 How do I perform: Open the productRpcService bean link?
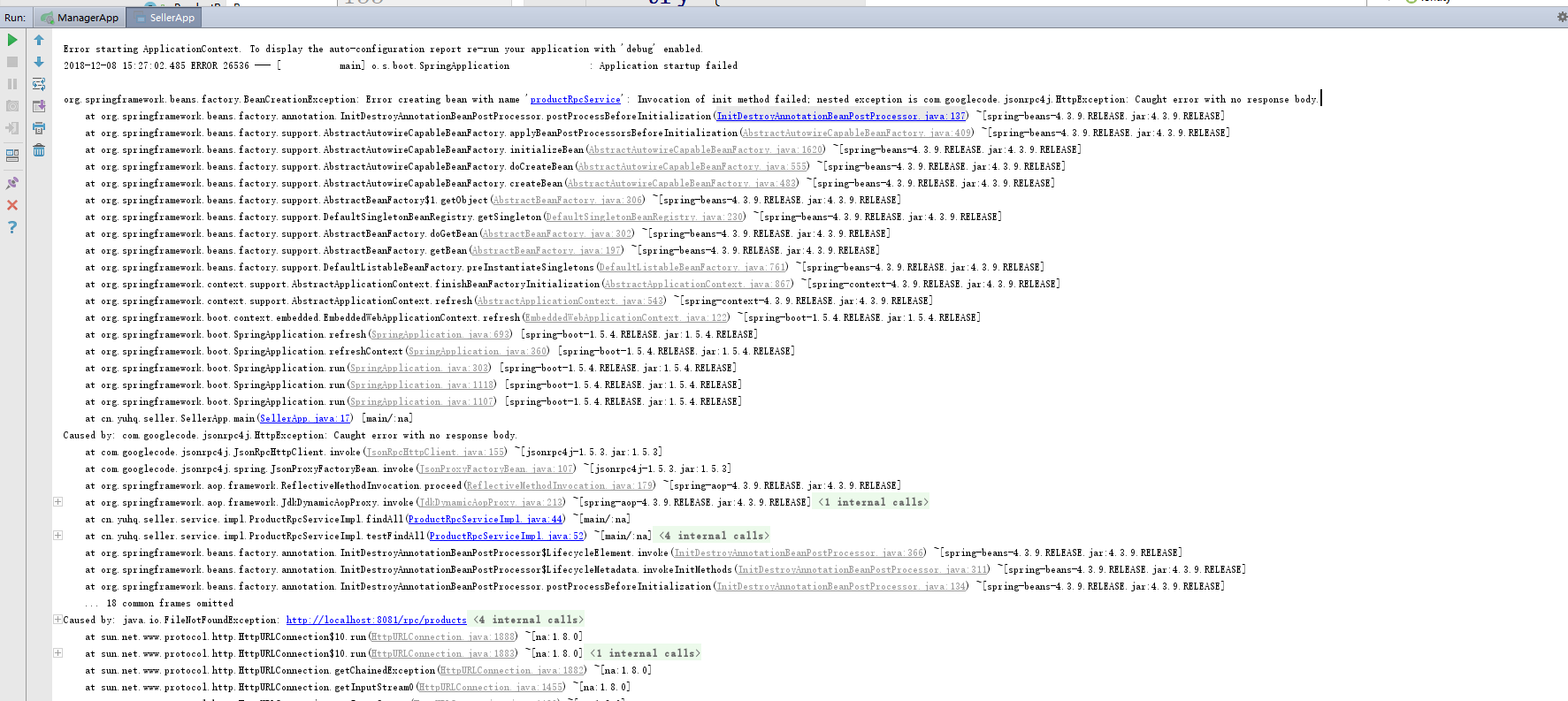[575, 100]
